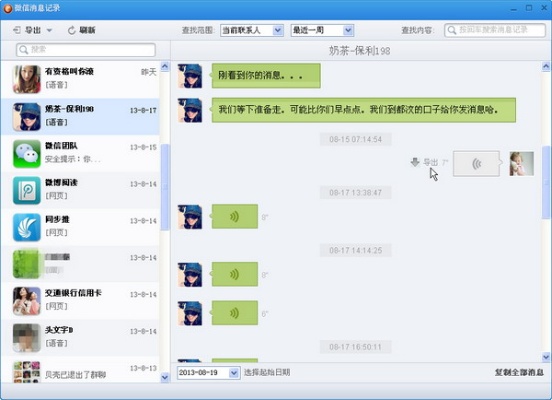The width and height of the screenshot is (552, 400).
Task: Click the search magnifier in contact search
Action: pyautogui.click(x=24, y=50)
